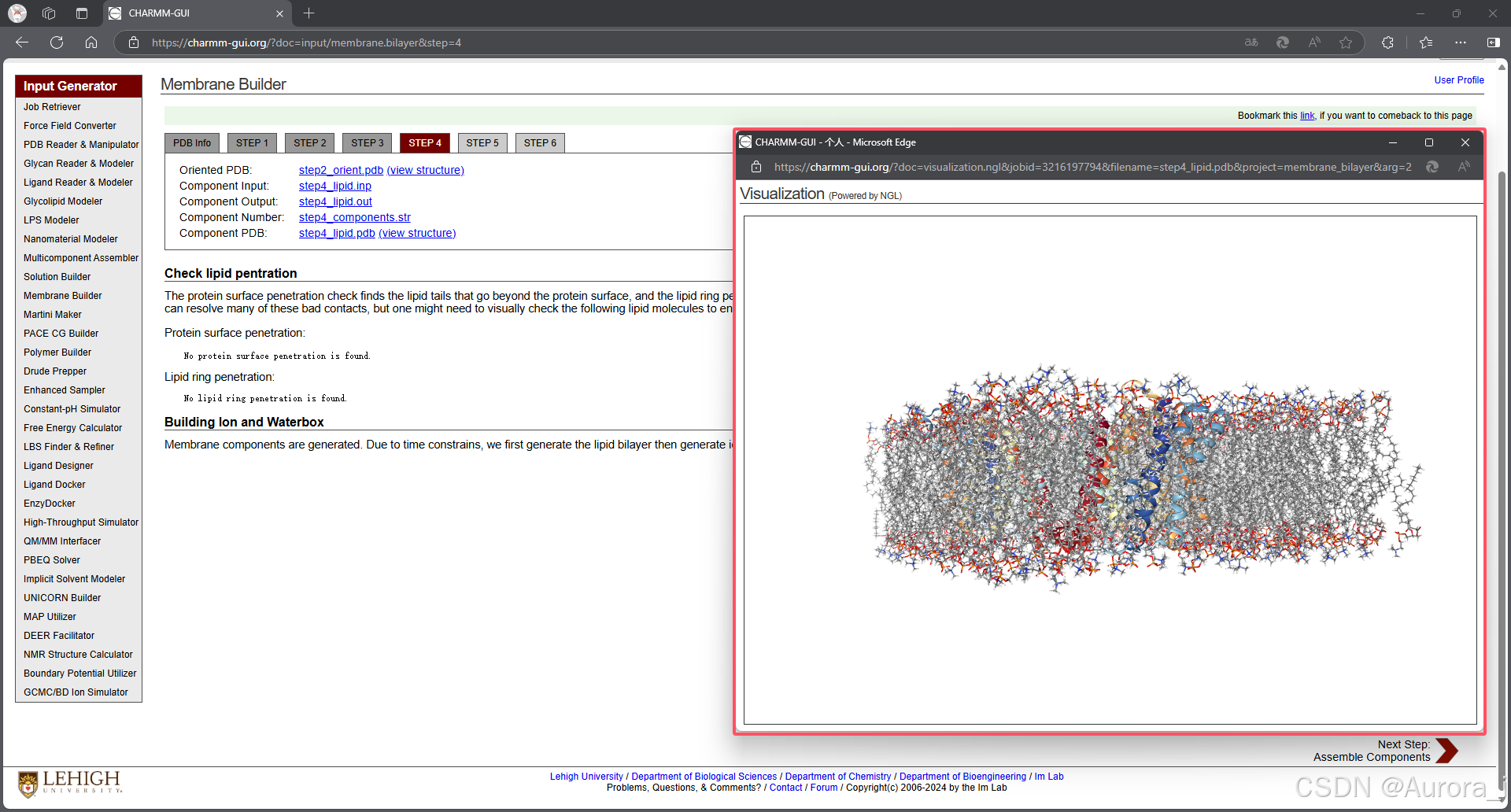Open Department of Chemistry footer link

click(838, 777)
